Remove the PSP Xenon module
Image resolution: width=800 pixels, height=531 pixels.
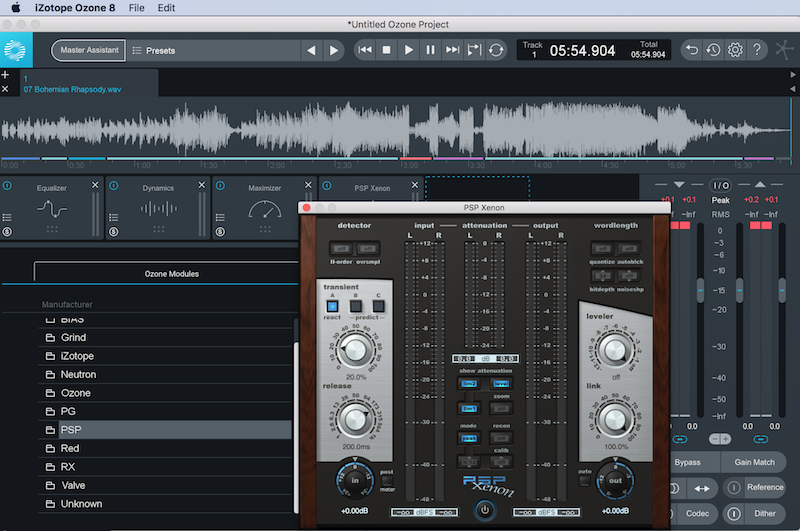pos(415,185)
